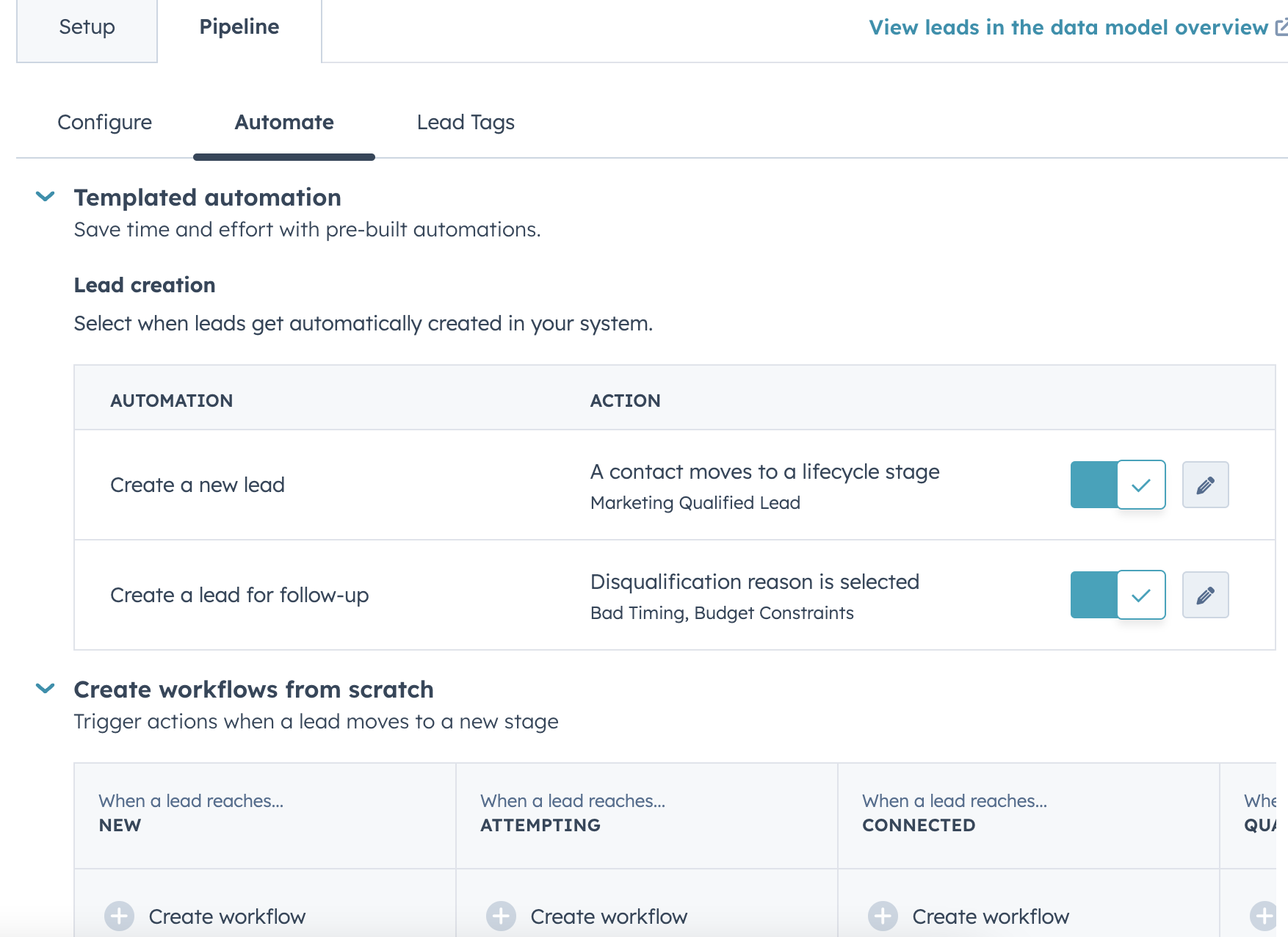Click the plus icon for NEW stage workflow
Image resolution: width=1288 pixels, height=937 pixels.
coord(120,916)
